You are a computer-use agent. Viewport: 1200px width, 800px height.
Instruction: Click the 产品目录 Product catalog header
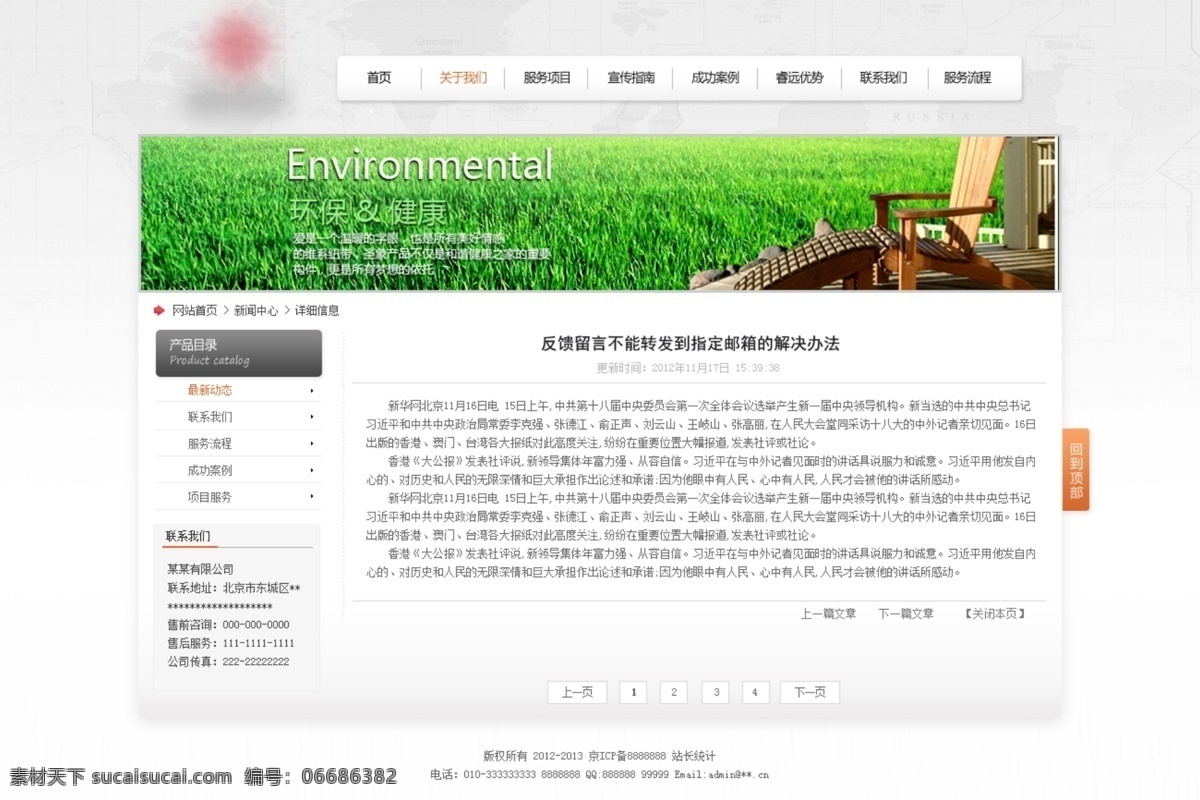239,353
